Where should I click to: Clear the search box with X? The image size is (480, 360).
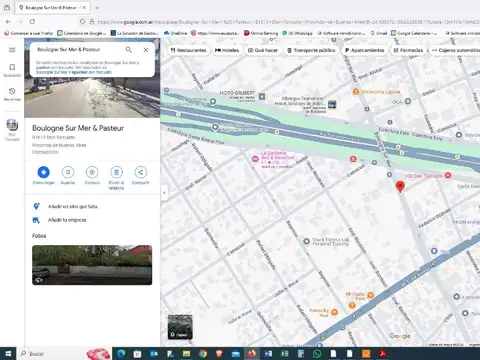tap(146, 50)
